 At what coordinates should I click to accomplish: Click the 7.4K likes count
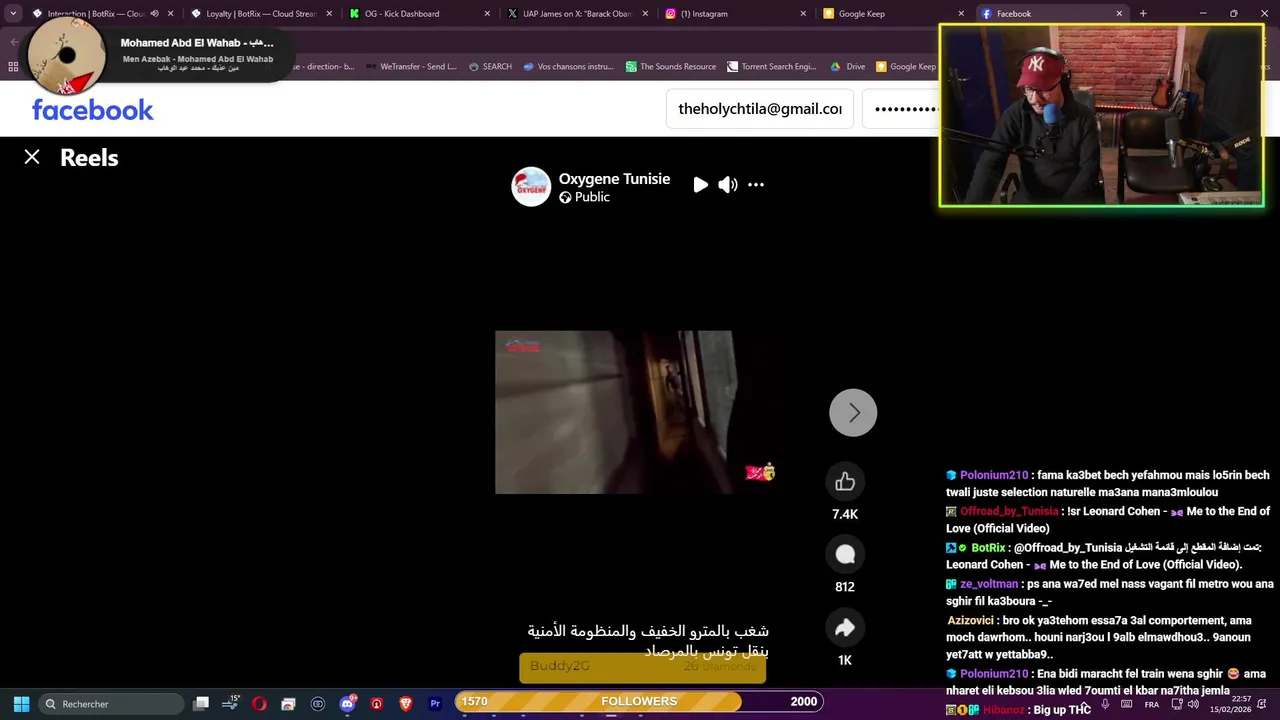[x=845, y=514]
